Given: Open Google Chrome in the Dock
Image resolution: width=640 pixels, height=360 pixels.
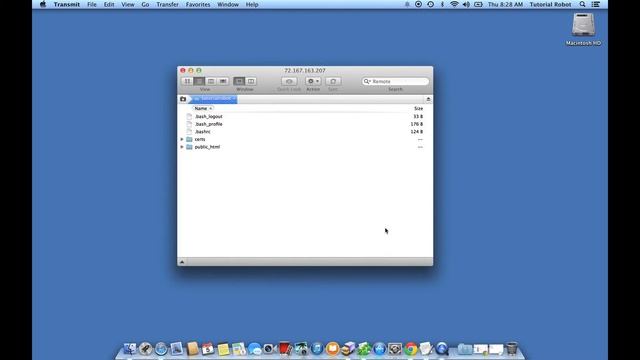Looking at the screenshot, I should 411,349.
